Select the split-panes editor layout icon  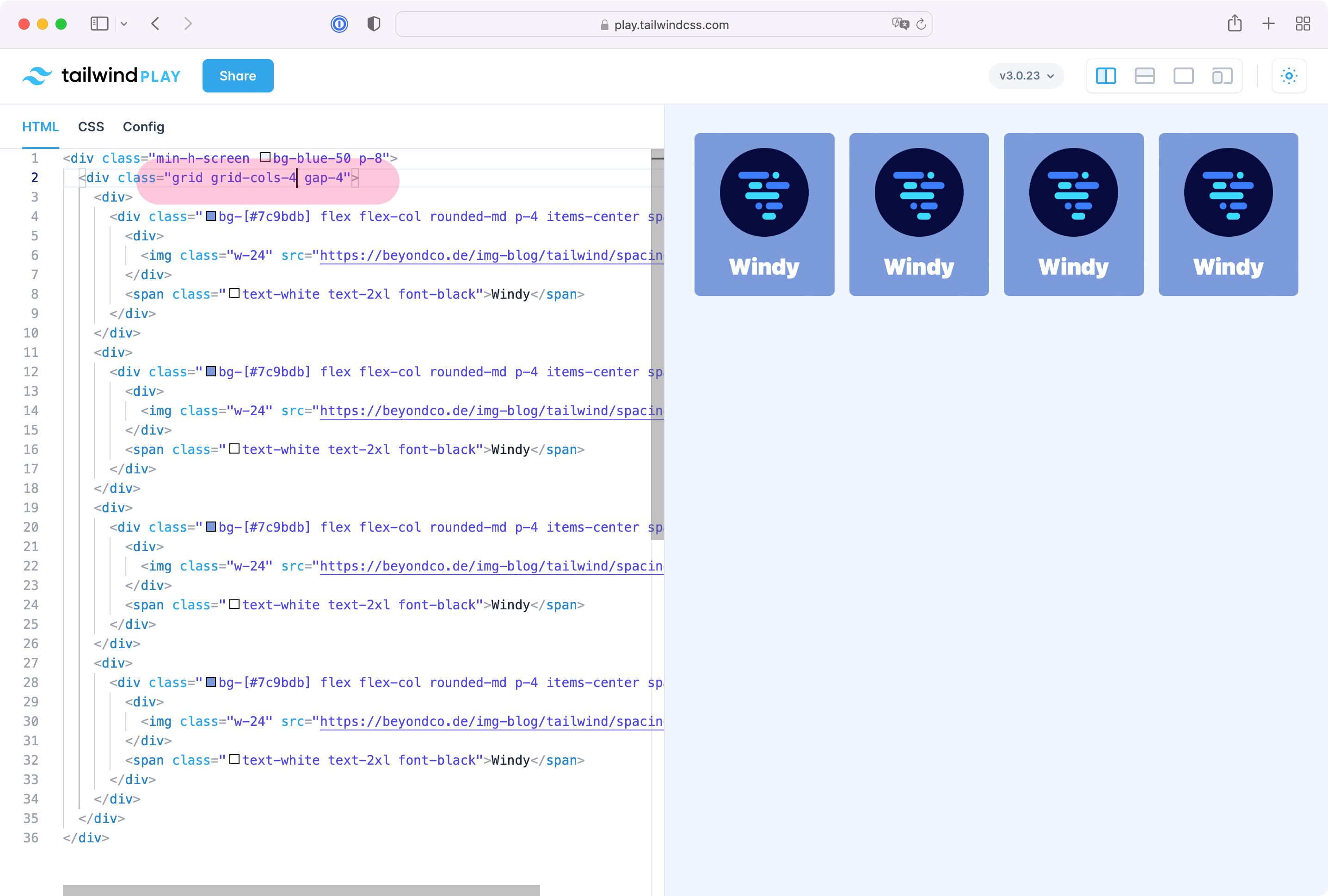pyautogui.click(x=1106, y=75)
